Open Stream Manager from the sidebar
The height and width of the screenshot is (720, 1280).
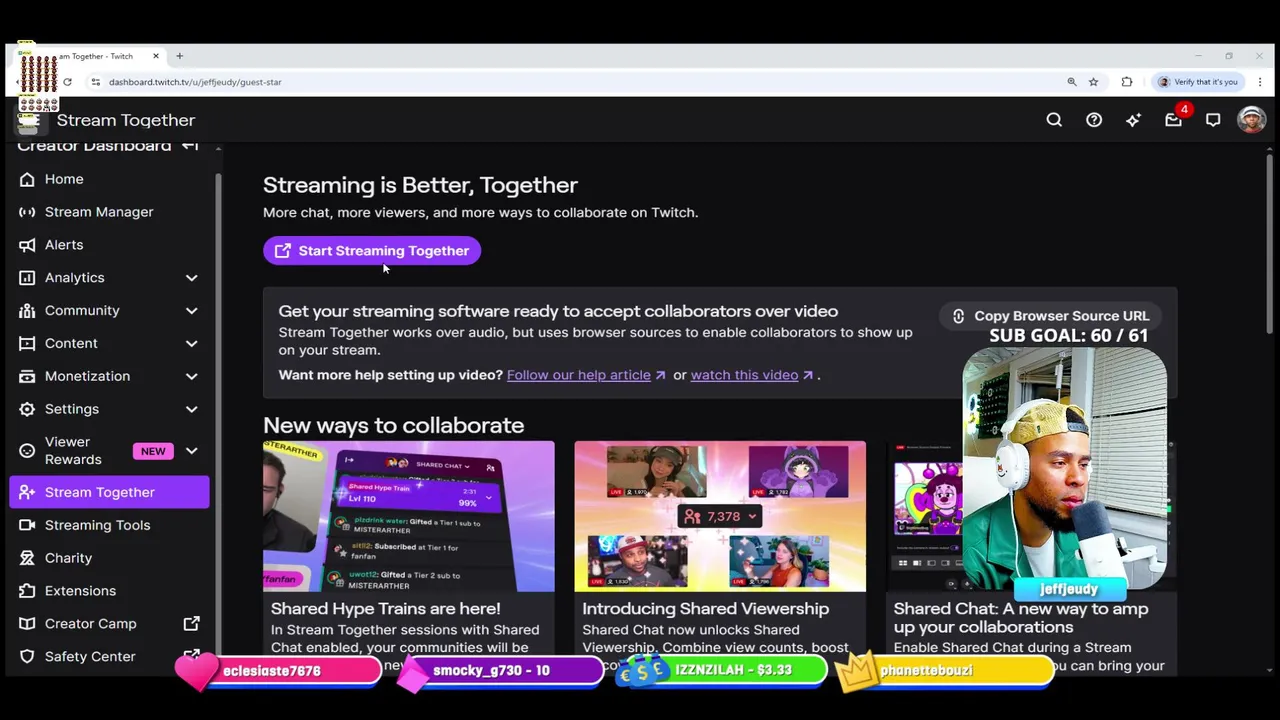pos(110,212)
